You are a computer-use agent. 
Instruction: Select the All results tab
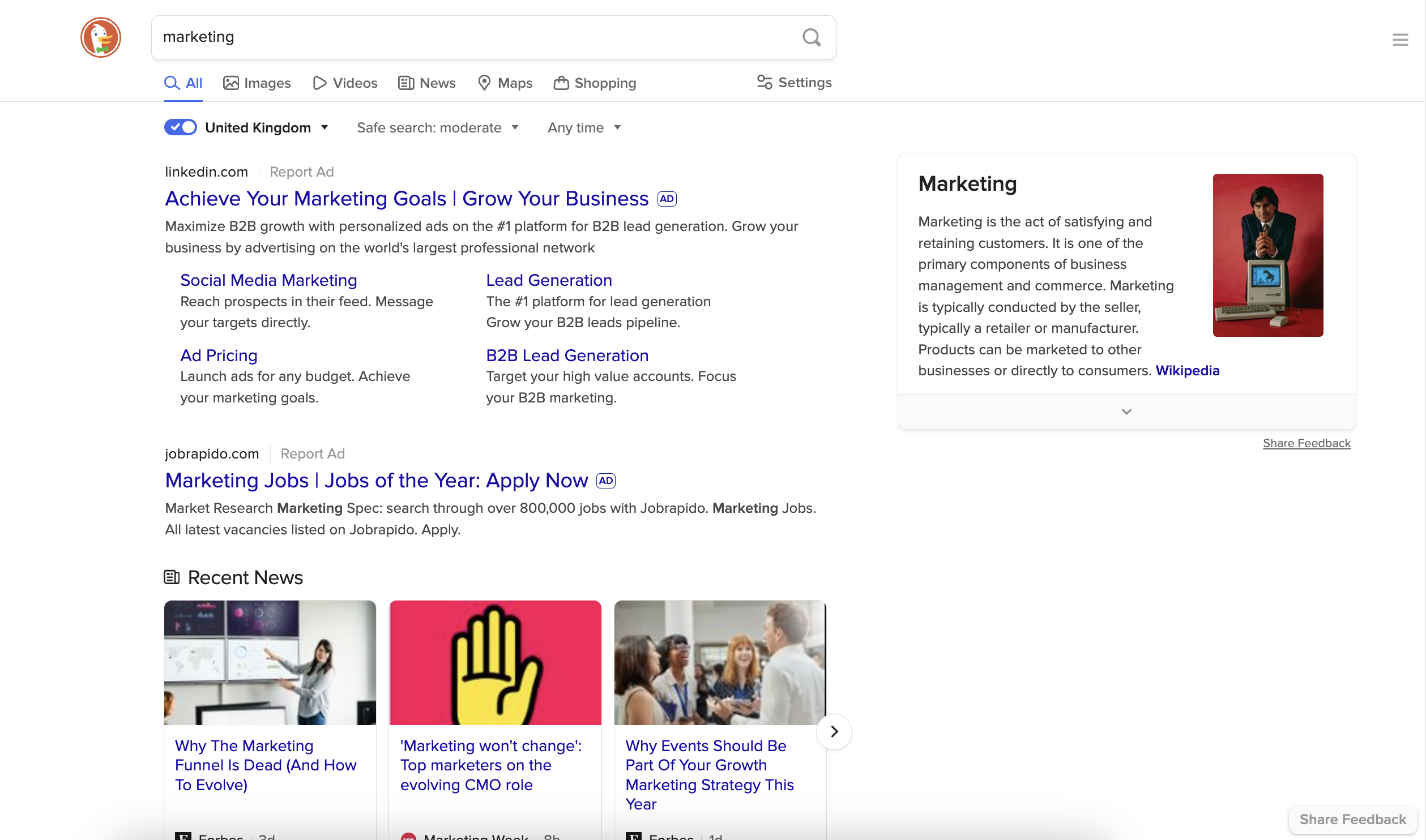pyautogui.click(x=183, y=83)
